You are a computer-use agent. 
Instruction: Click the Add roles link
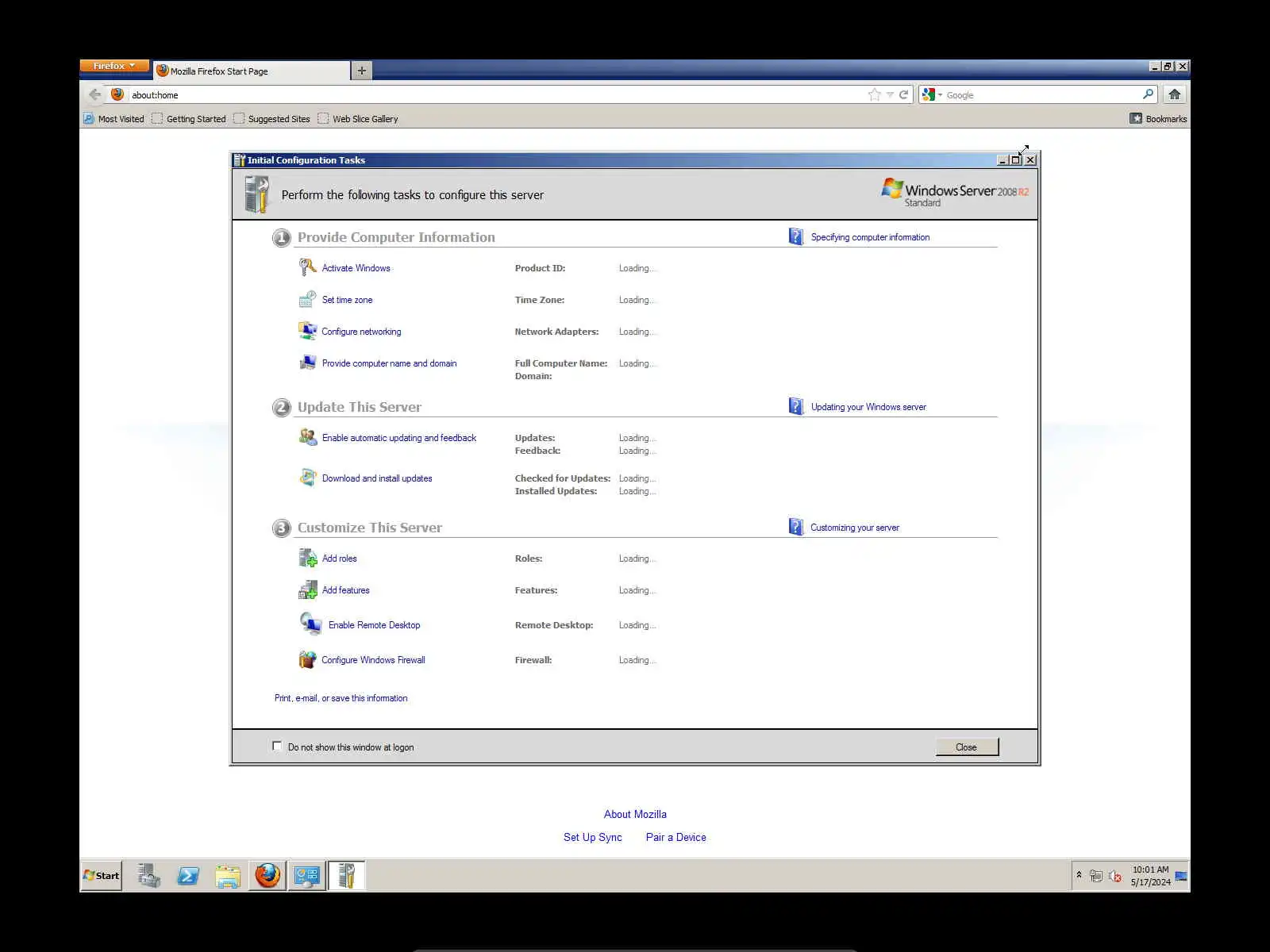click(x=340, y=559)
